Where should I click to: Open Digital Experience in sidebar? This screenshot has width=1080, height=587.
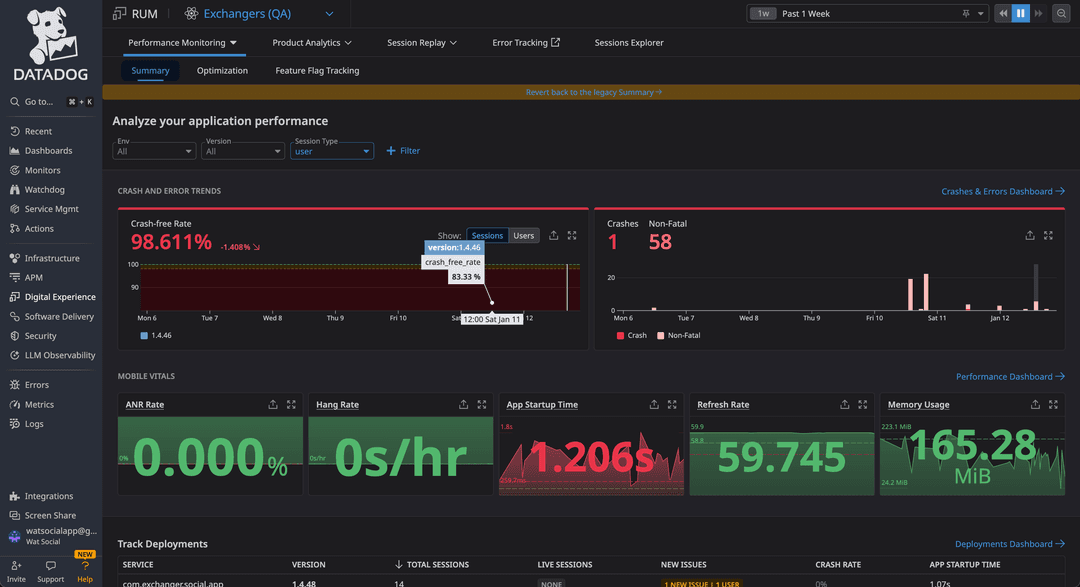tap(60, 296)
